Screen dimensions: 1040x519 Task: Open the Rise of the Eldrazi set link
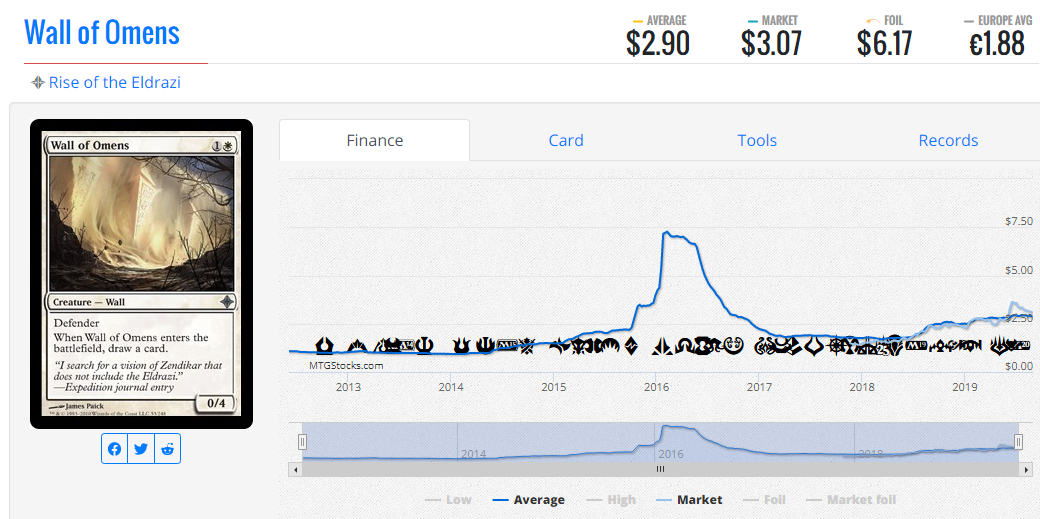[114, 82]
